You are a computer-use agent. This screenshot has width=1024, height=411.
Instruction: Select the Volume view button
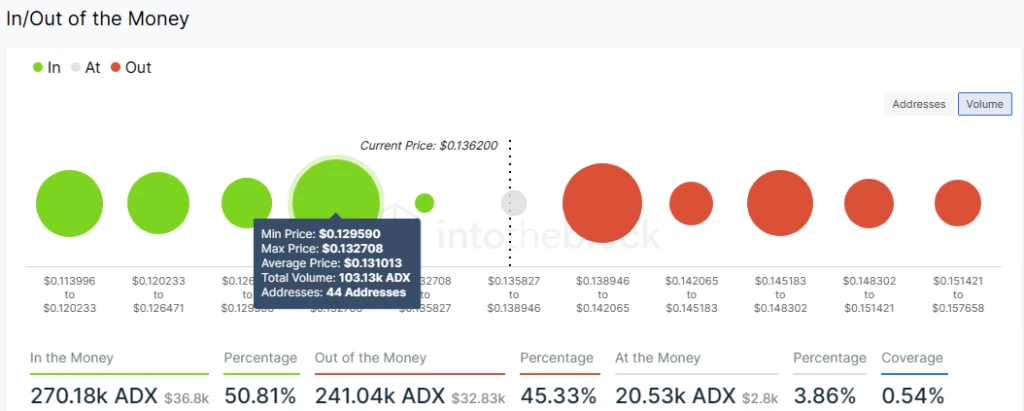(984, 104)
